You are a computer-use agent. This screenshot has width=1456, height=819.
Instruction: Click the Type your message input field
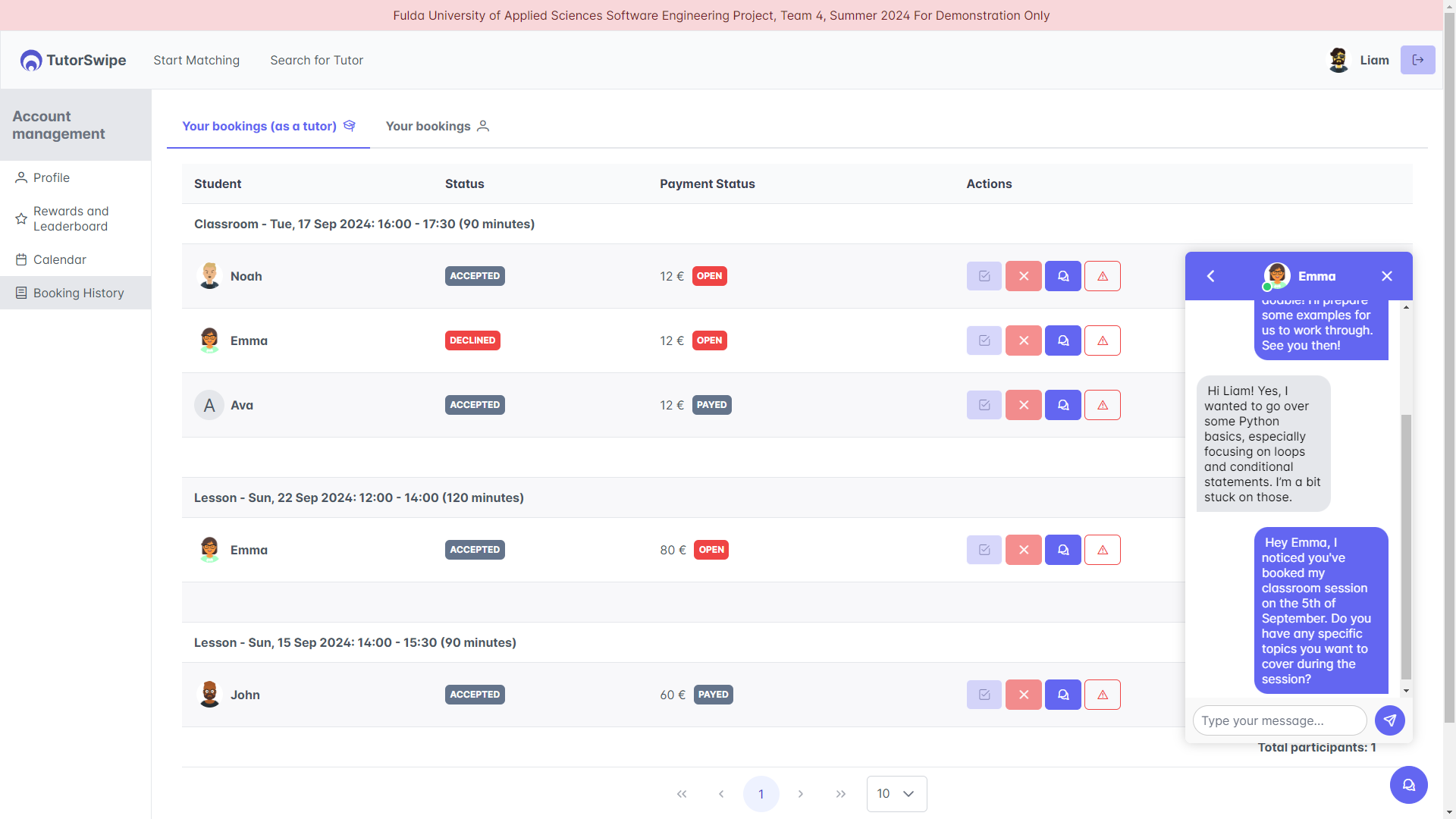tap(1279, 720)
